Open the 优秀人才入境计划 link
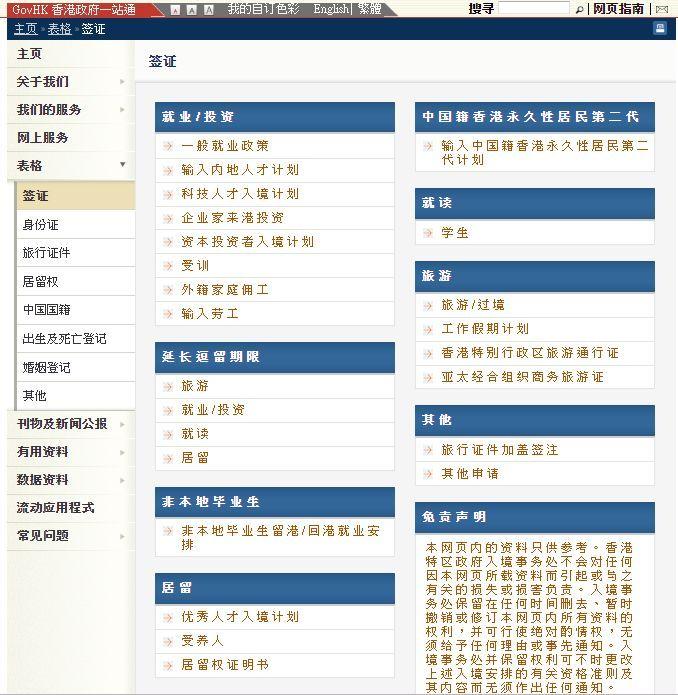This screenshot has width=678, height=695. (x=240, y=617)
